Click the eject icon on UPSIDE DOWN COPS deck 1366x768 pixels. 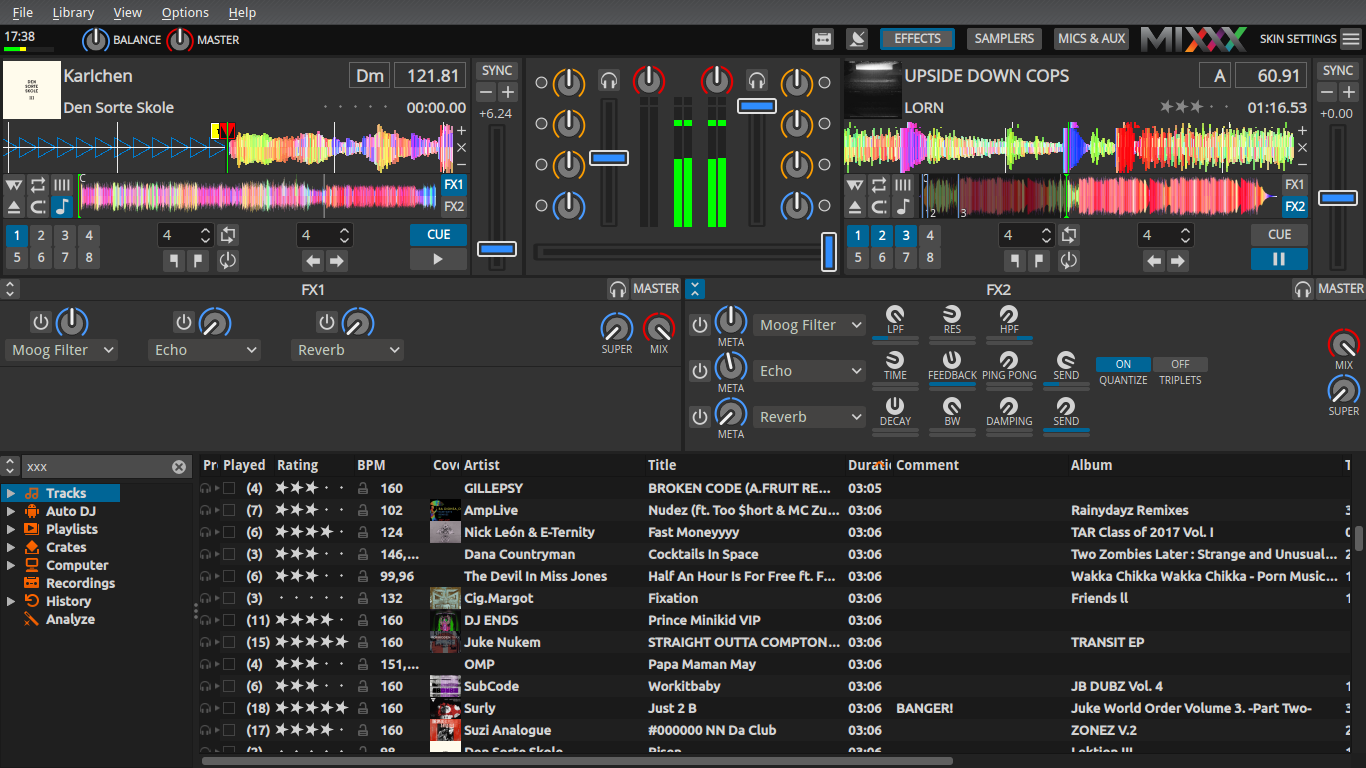854,207
